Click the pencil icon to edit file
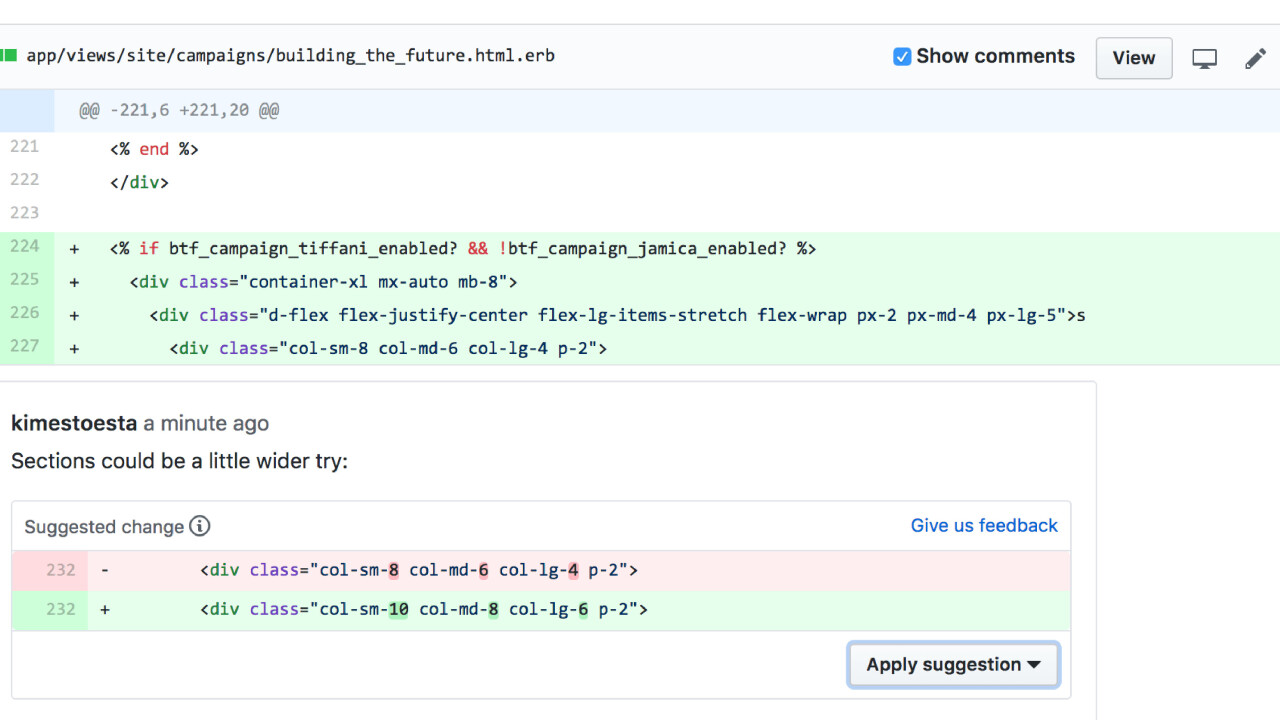 point(1255,58)
